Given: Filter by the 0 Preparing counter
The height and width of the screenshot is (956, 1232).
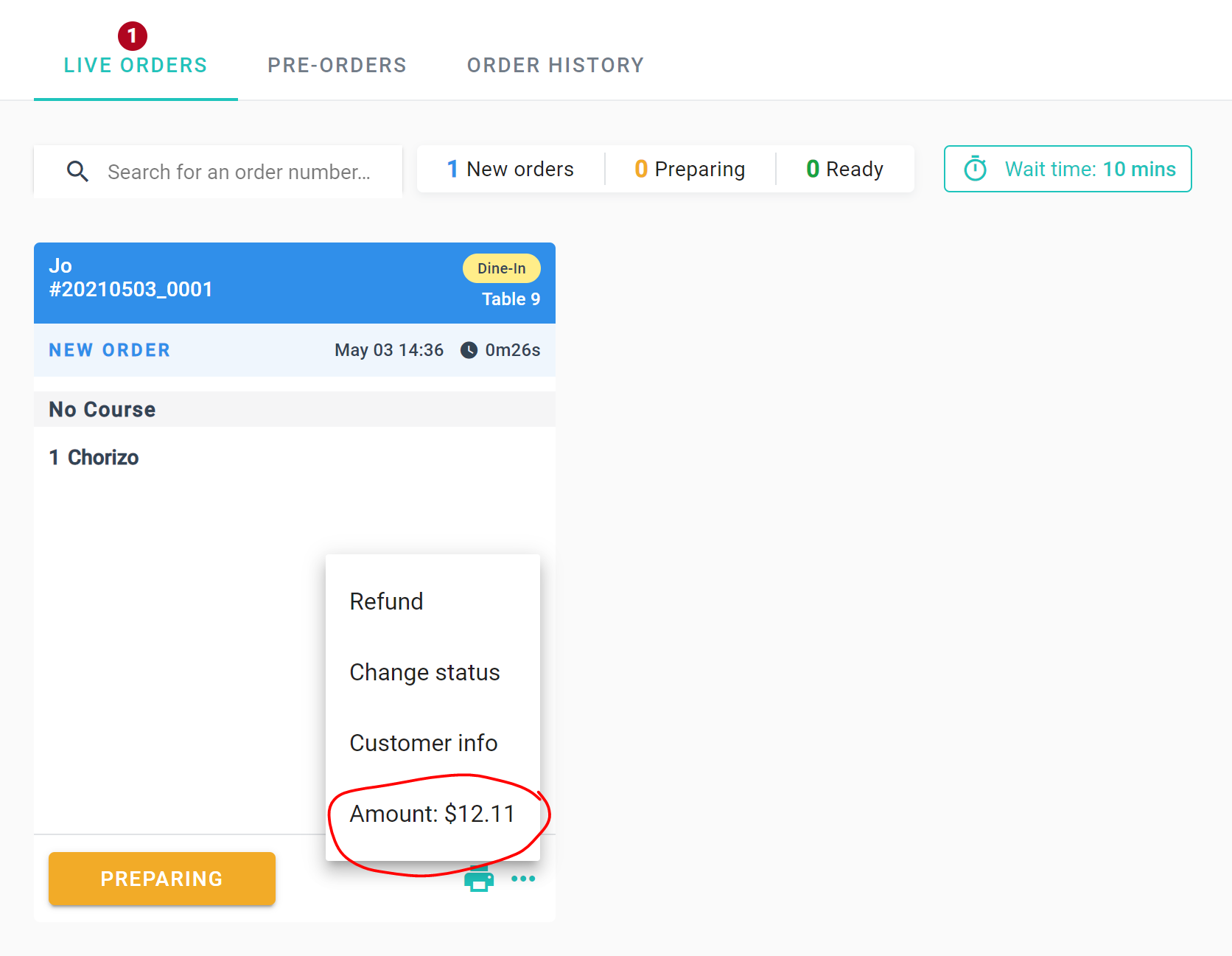Looking at the screenshot, I should [690, 169].
